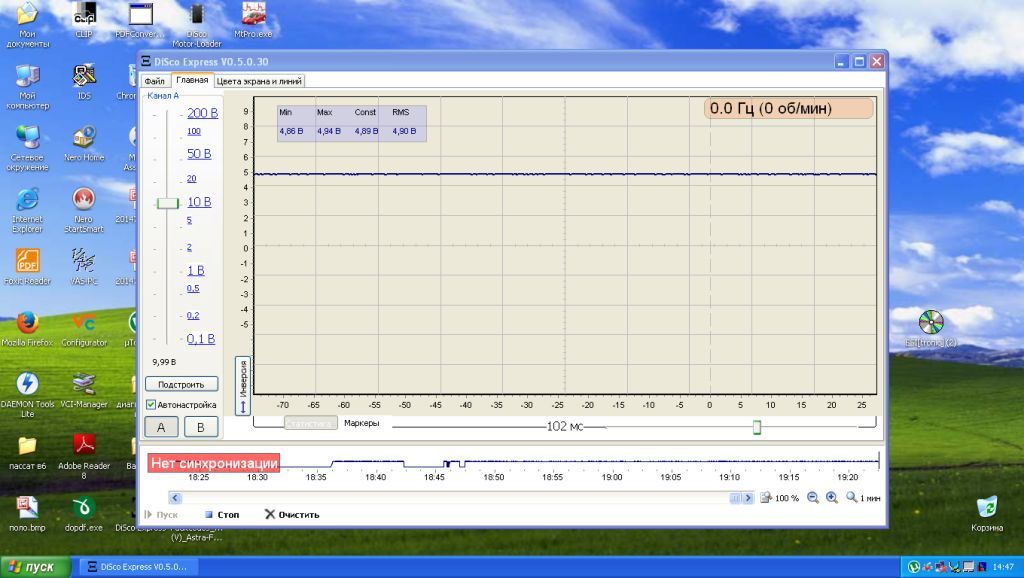Set voltage range to 200 В
Viewport: 1024px width, 578px height.
point(202,113)
